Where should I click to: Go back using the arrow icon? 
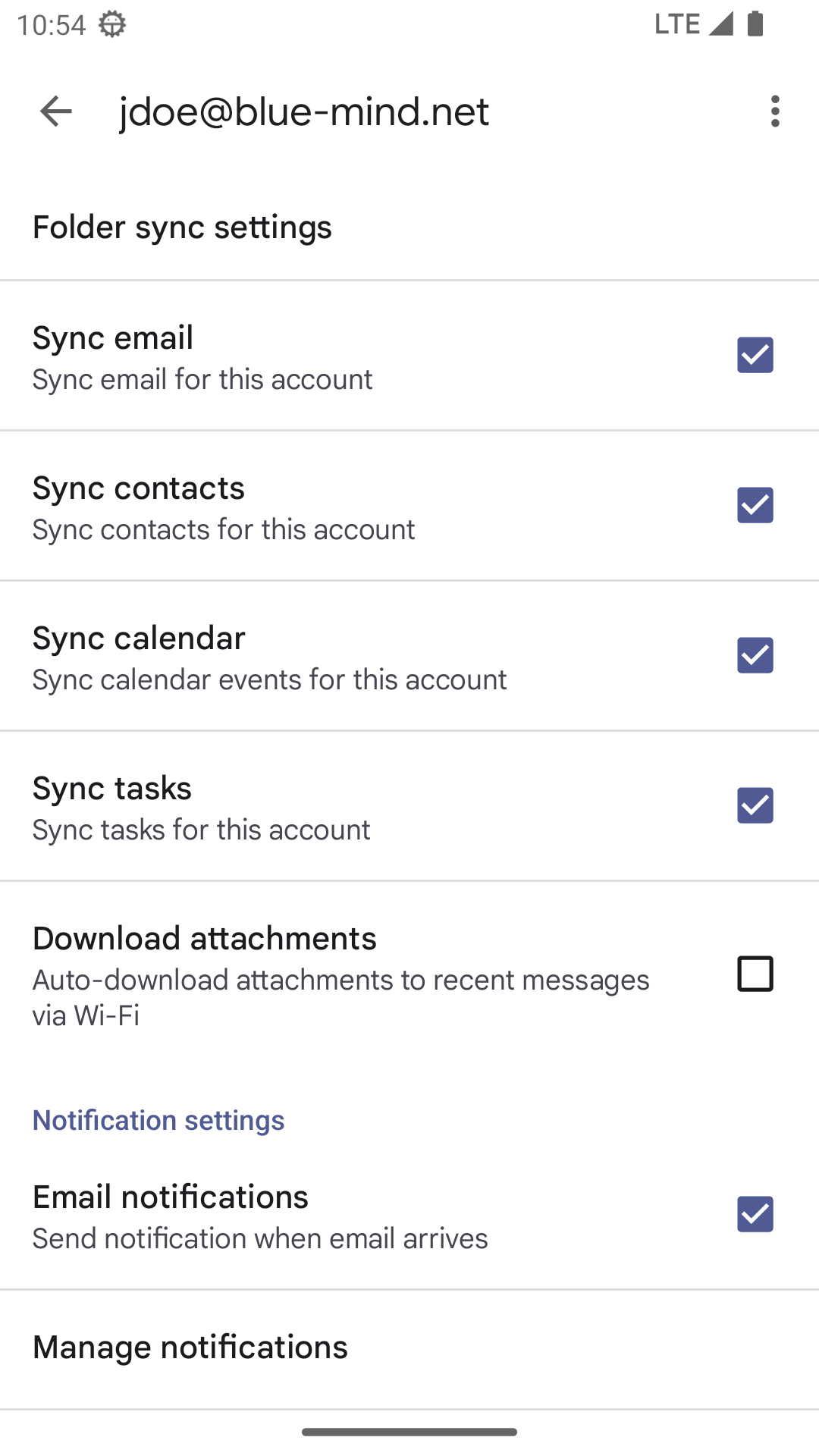55,111
